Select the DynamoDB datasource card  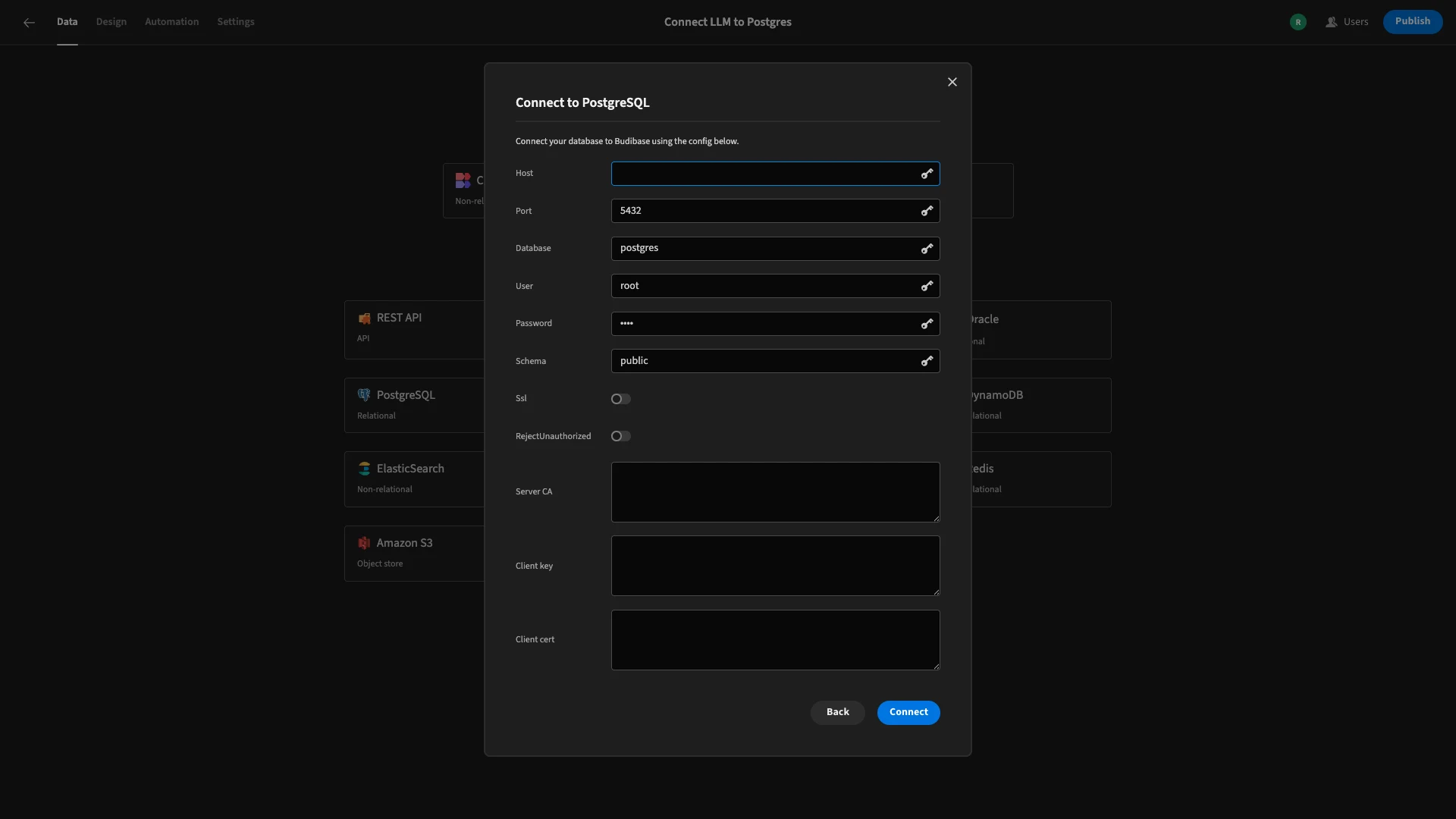1041,405
